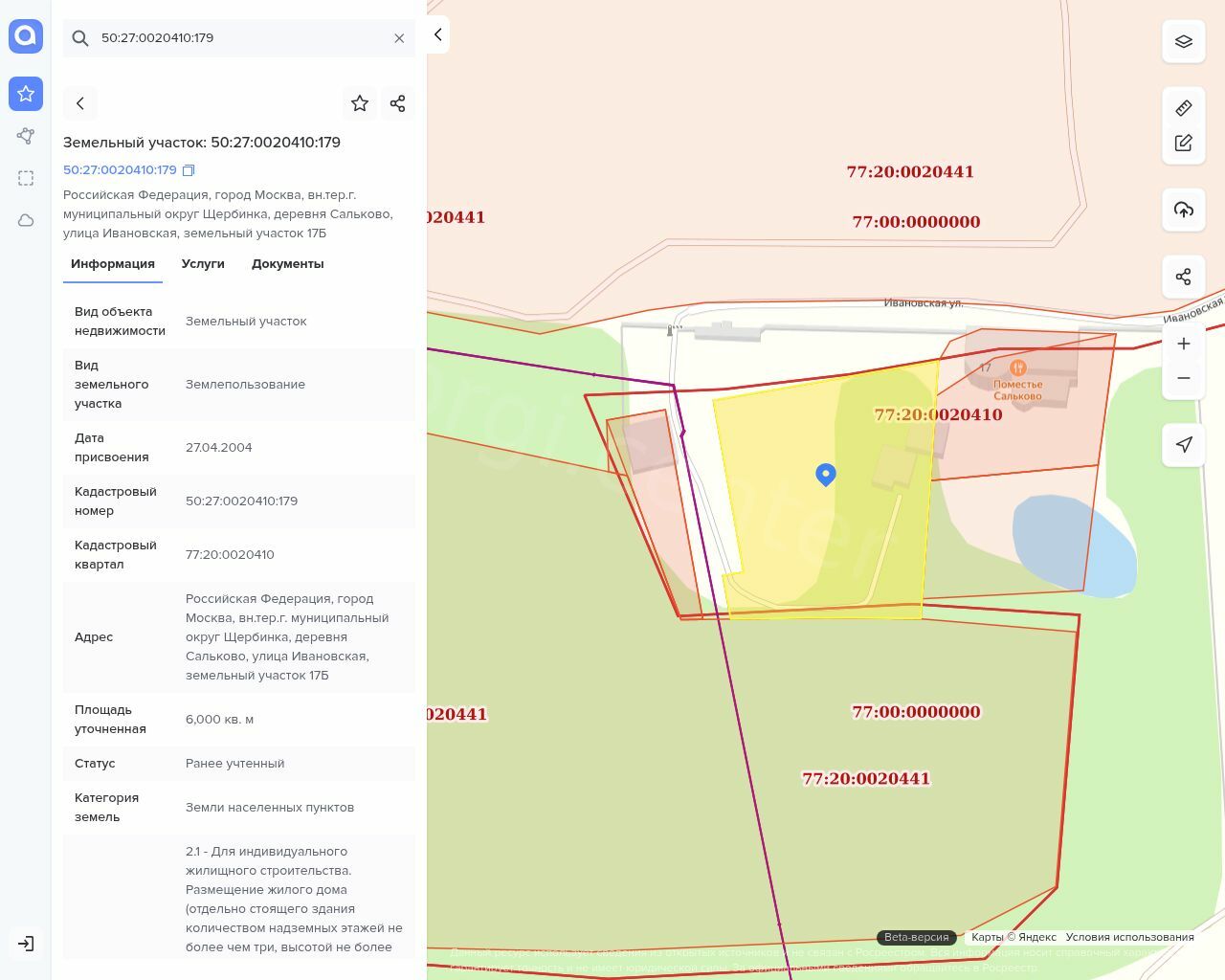Zoom in on the map
Screen dimensions: 1225x980
(1183, 344)
